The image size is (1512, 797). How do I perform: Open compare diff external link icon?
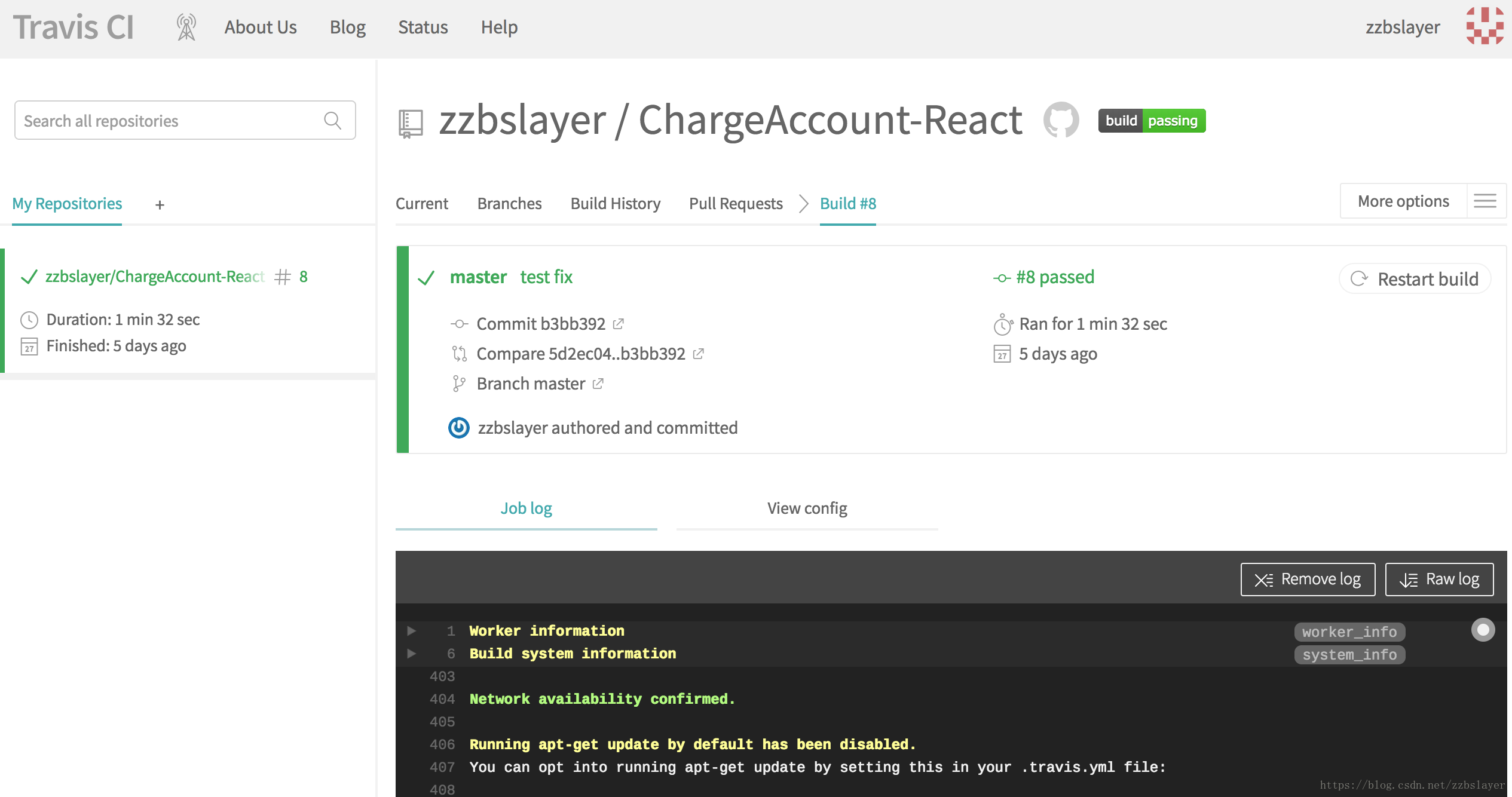[x=698, y=354]
